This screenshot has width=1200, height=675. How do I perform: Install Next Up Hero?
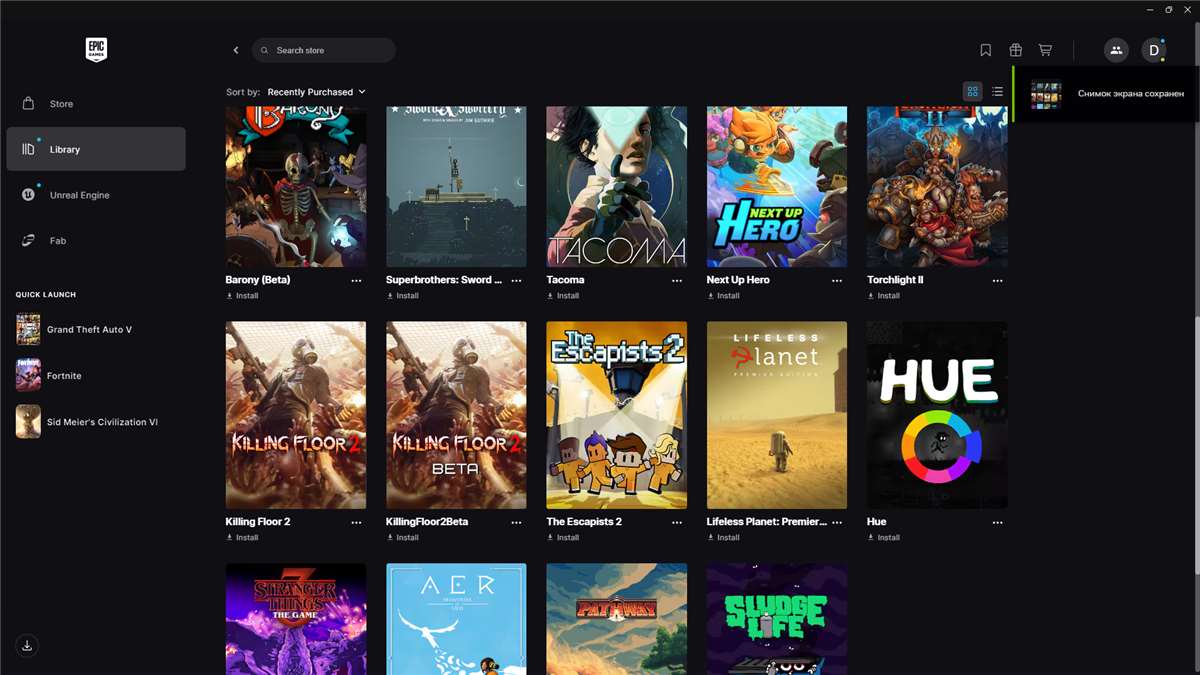point(723,296)
